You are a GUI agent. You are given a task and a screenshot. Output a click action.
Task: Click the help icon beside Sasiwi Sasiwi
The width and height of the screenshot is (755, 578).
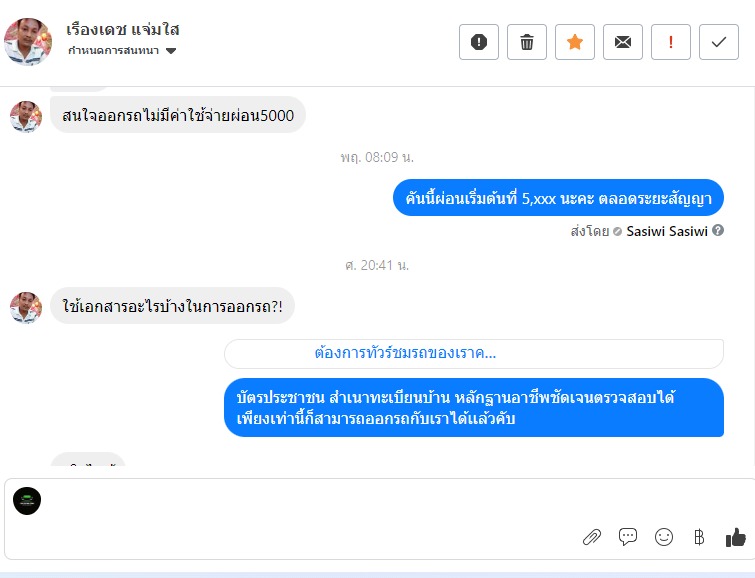pyautogui.click(x=718, y=231)
